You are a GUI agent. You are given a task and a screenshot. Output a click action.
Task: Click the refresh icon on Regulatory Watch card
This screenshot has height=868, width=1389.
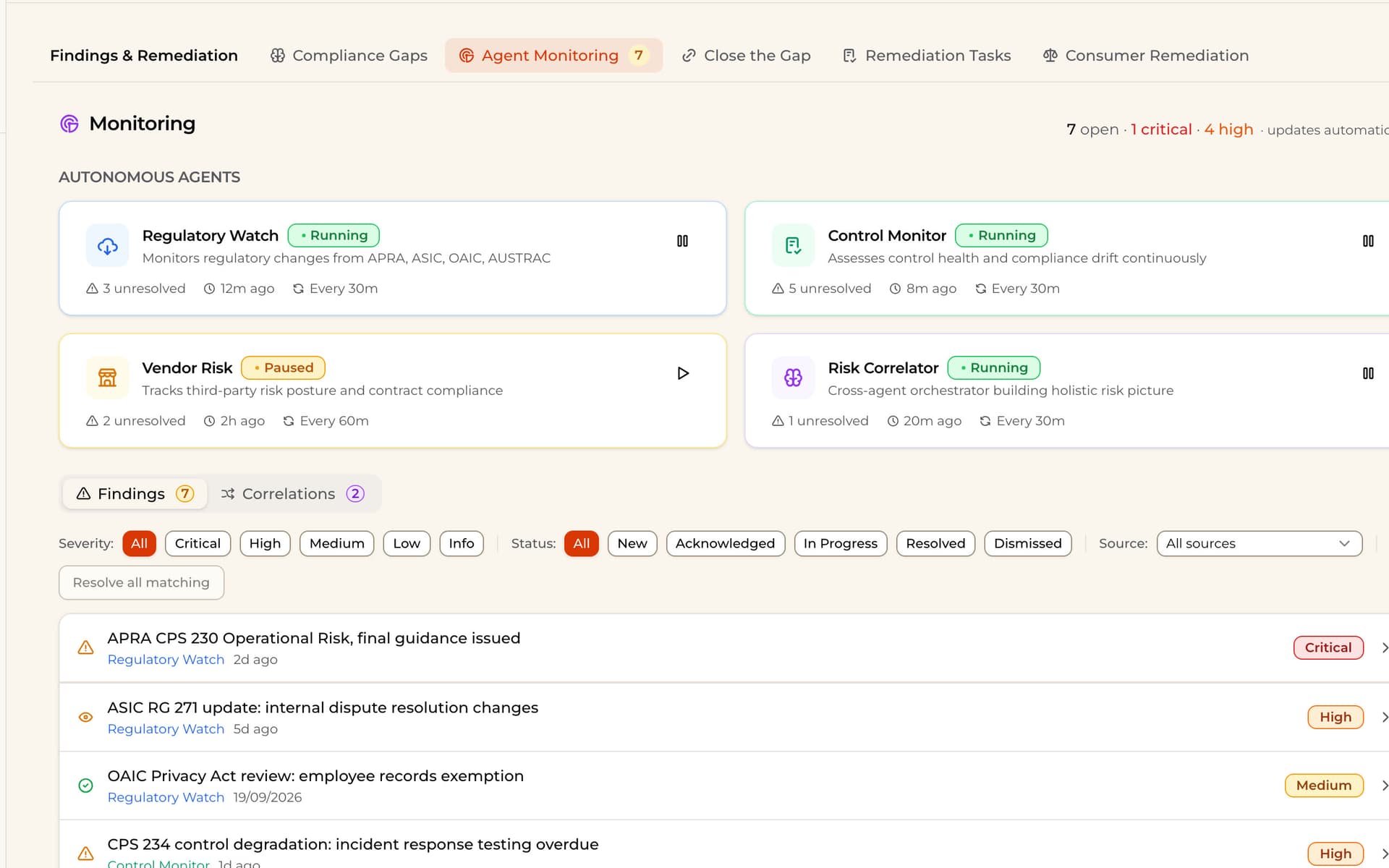[x=298, y=289]
